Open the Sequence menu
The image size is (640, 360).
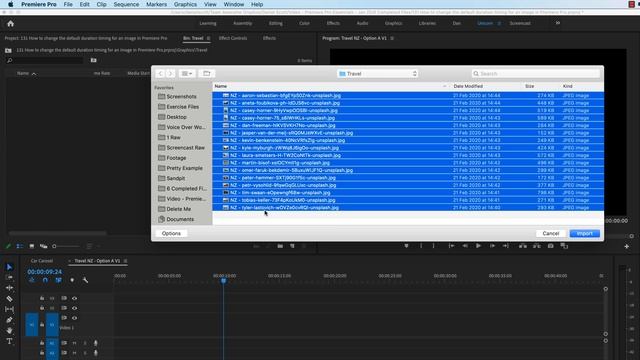(x=126, y=4)
